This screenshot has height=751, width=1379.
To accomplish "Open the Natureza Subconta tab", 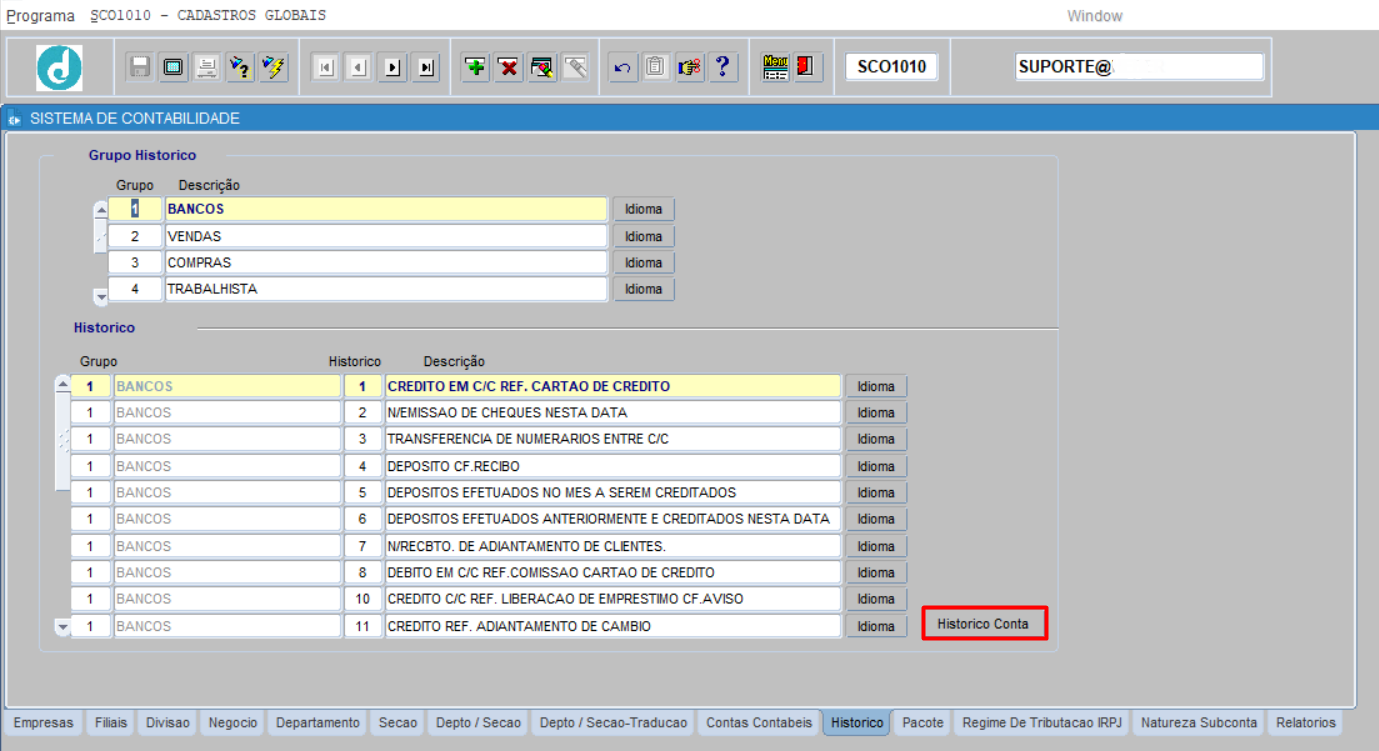I will pyautogui.click(x=1199, y=723).
